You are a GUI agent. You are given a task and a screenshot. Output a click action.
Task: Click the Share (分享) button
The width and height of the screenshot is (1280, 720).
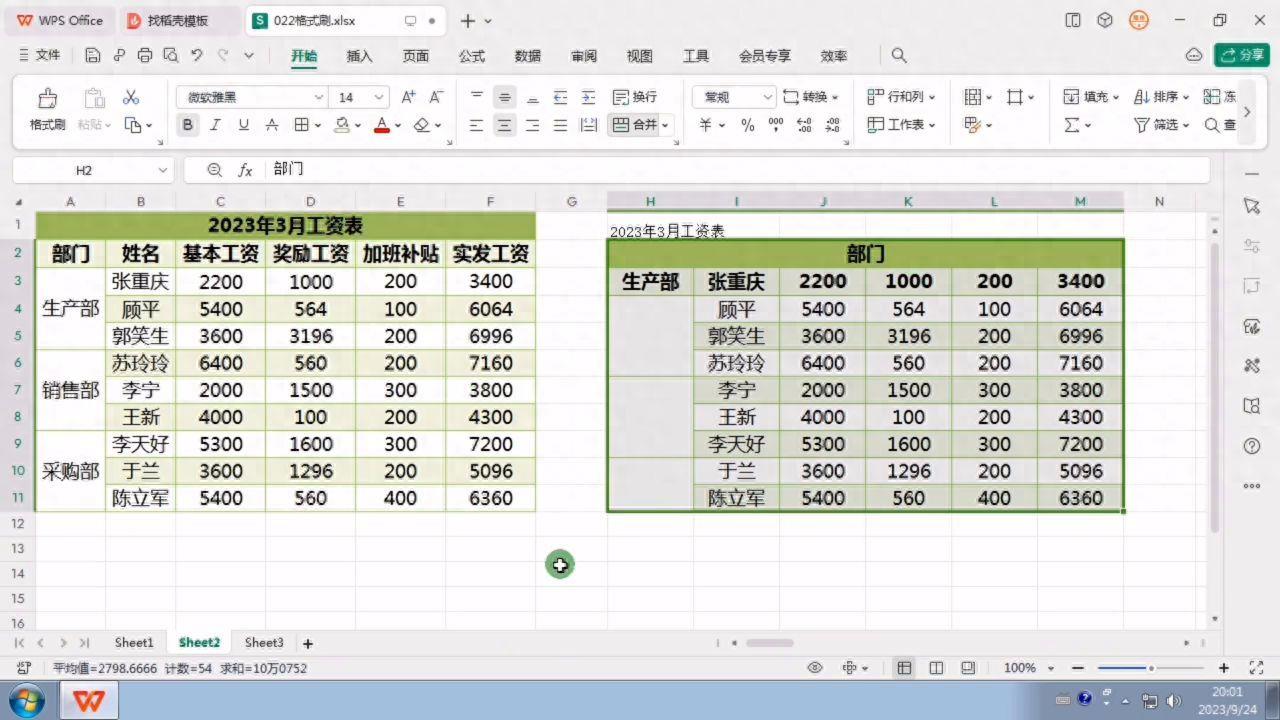pos(1241,55)
